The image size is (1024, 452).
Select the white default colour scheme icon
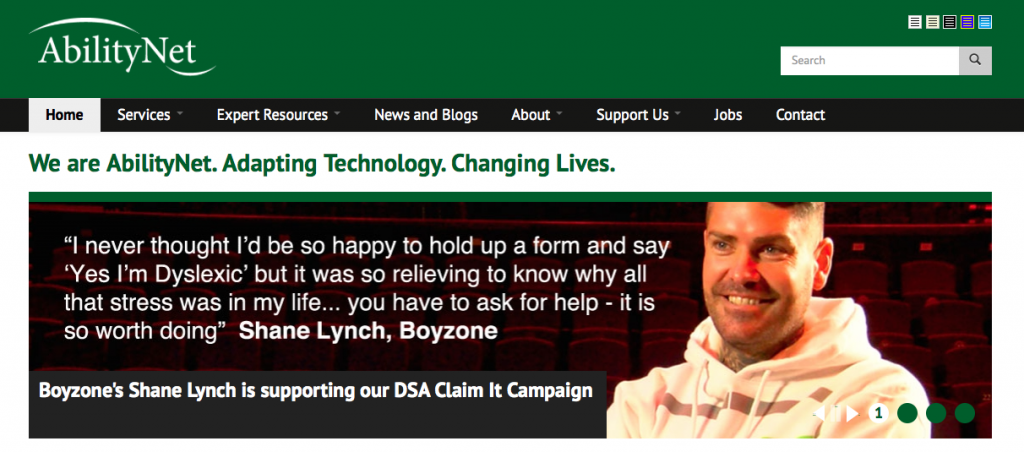pos(915,22)
